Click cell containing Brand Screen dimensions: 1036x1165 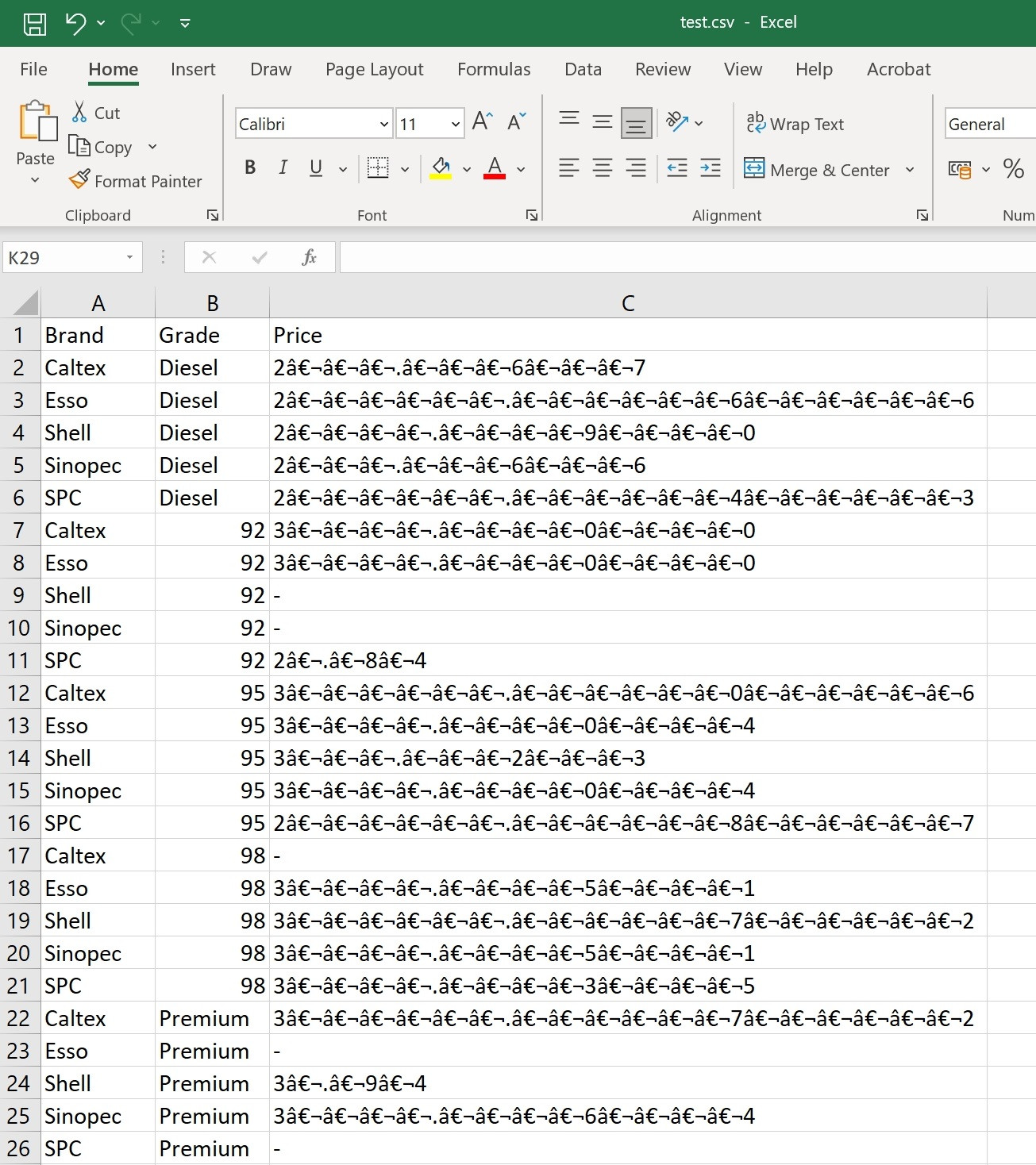(98, 335)
